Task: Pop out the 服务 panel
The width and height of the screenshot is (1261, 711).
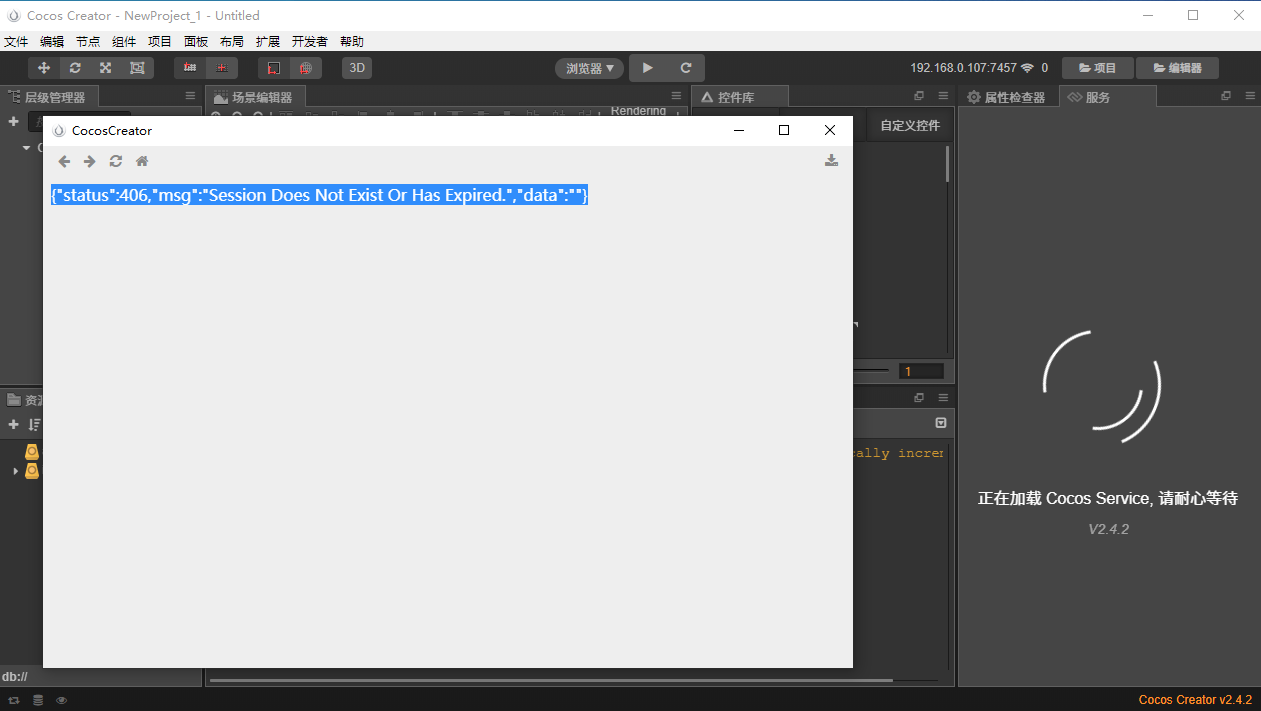Action: 1225,96
